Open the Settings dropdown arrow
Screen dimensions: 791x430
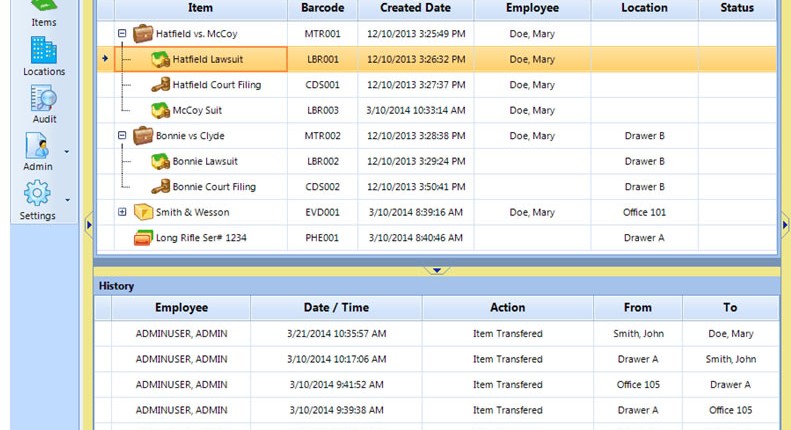point(67,200)
